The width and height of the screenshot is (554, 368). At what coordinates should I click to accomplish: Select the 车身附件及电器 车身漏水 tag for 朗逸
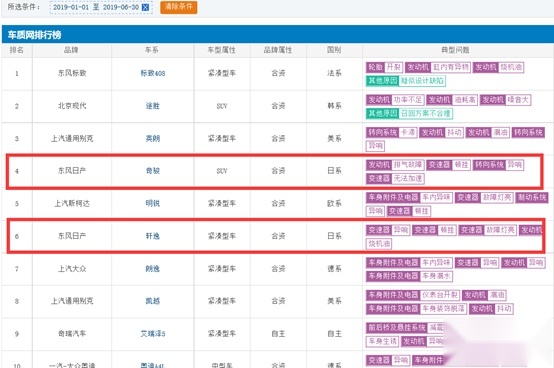(409, 276)
